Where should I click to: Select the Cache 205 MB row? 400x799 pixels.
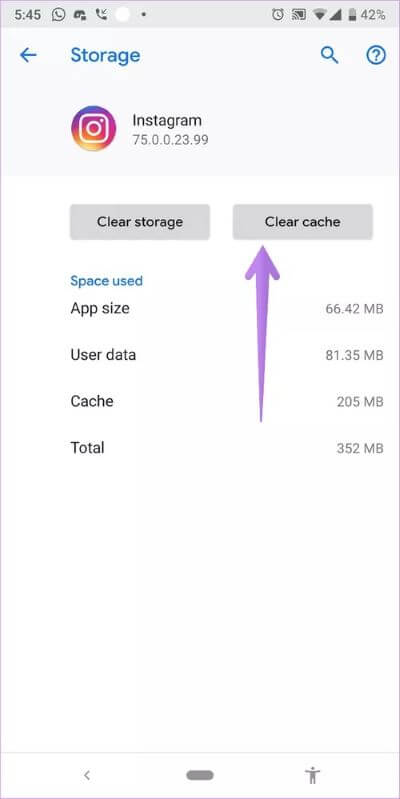click(x=227, y=402)
